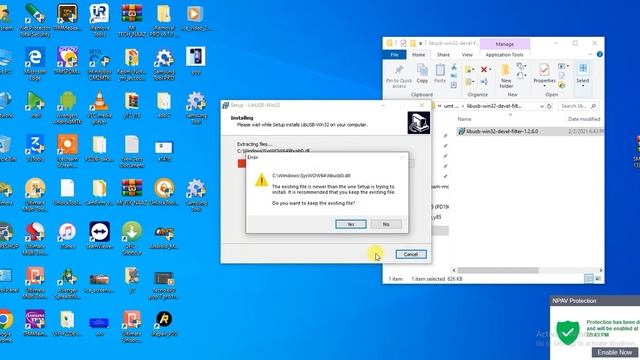Cancel the LibUSB-Win32 setup
Image resolution: width=640 pixels, height=360 pixels.
pos(411,254)
